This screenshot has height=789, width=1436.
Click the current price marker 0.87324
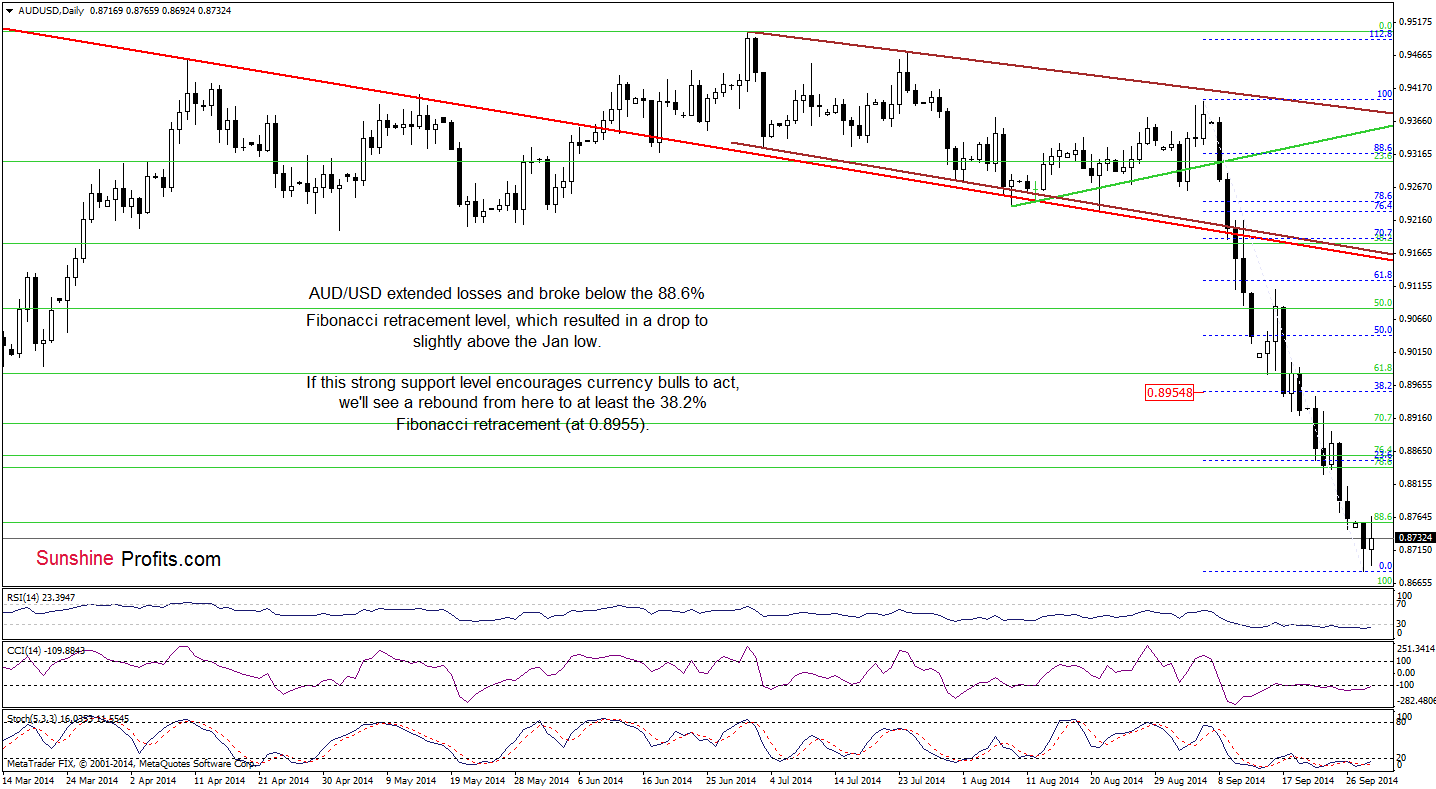coord(1416,537)
